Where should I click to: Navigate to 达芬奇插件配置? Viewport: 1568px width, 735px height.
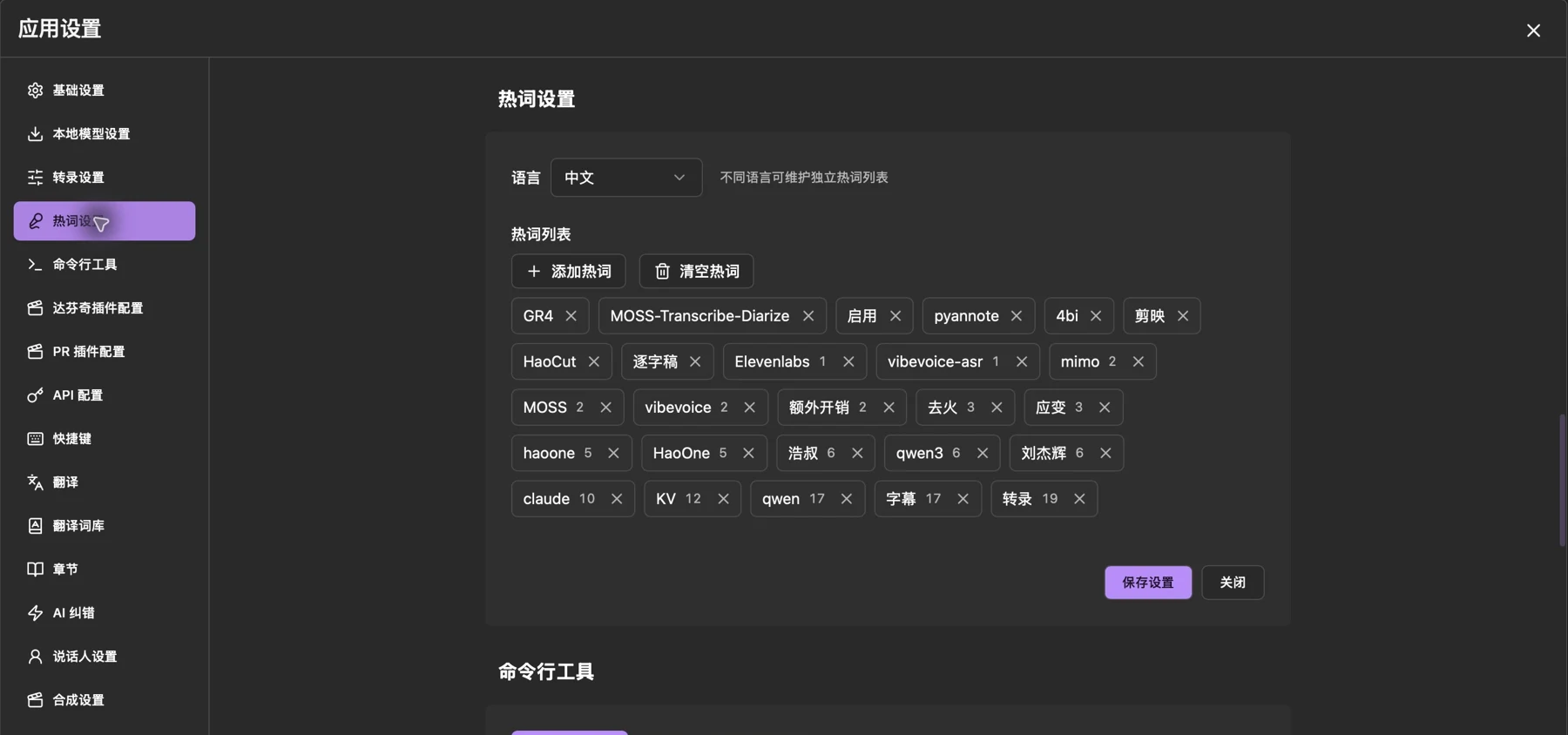tap(105, 308)
